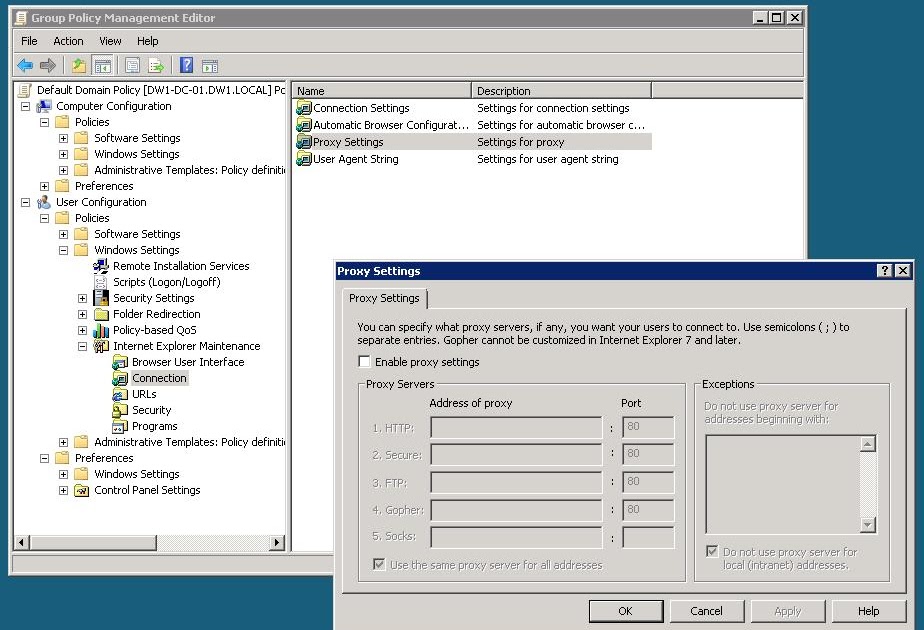Click the blue Help question mark toolbar icon
The height and width of the screenshot is (630, 924).
(186, 65)
